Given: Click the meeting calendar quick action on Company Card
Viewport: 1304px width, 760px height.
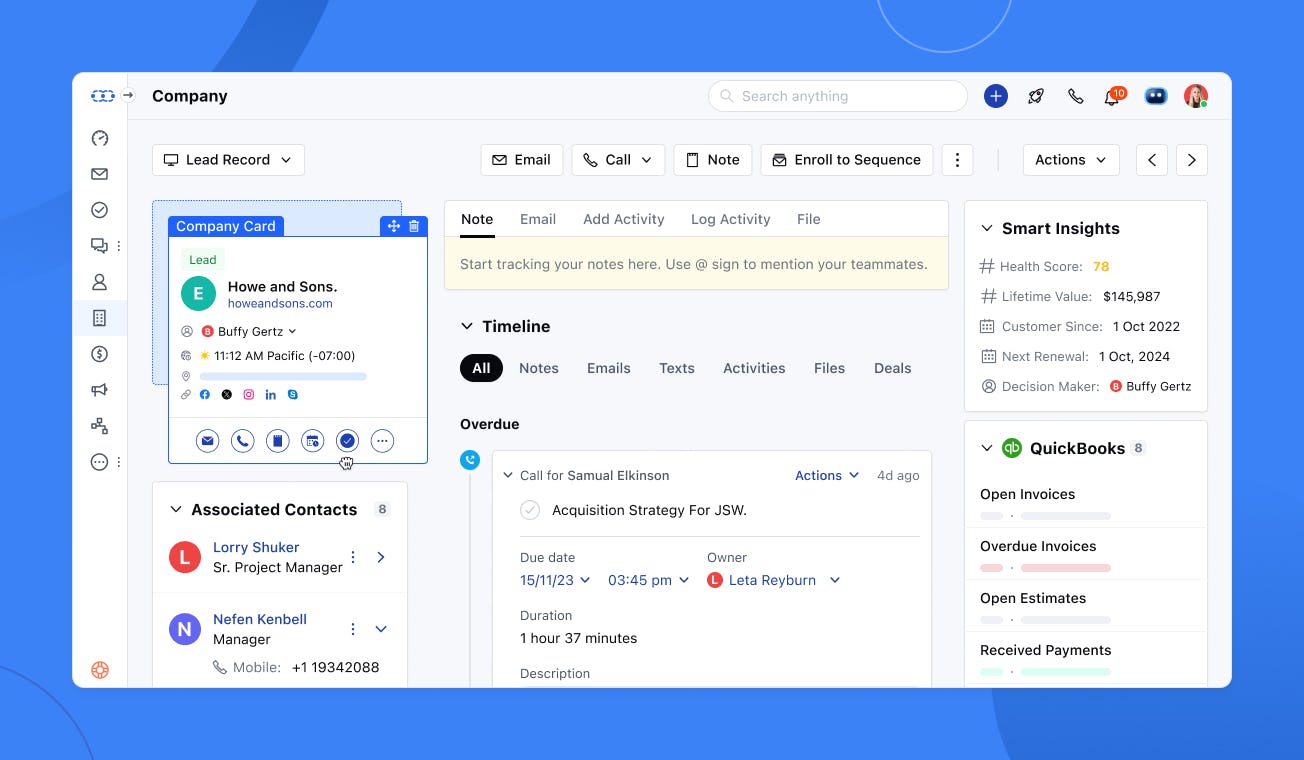Looking at the screenshot, I should 312,440.
